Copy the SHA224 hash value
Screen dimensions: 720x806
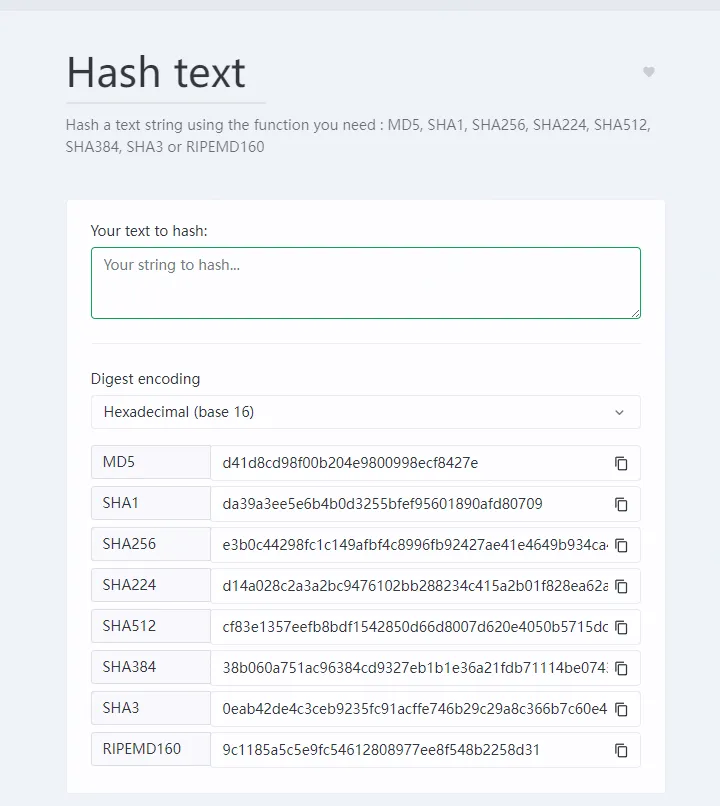pos(621,586)
